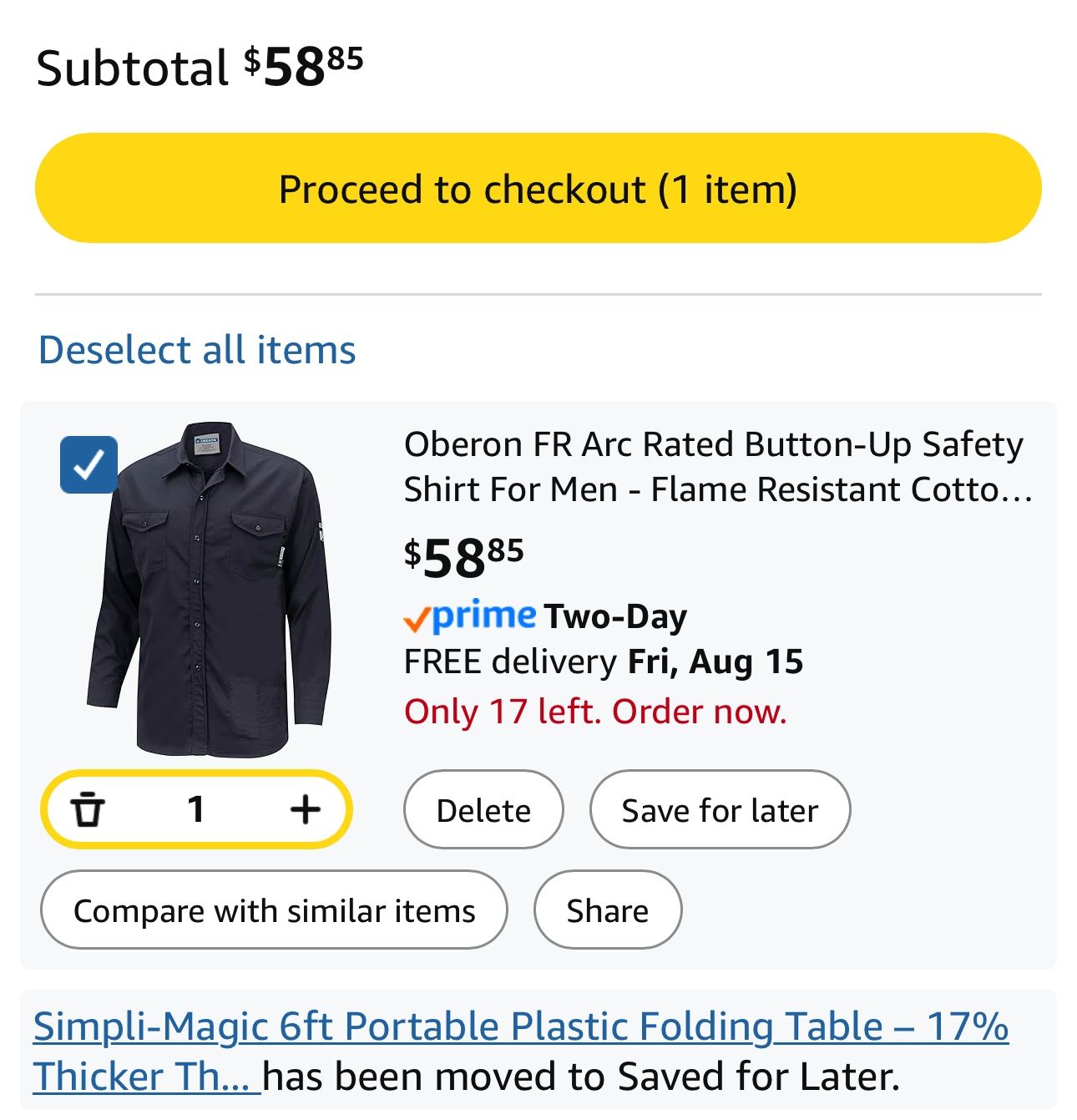Click the Proceed to checkout button
The image size is (1077, 1120).
pyautogui.click(x=538, y=189)
